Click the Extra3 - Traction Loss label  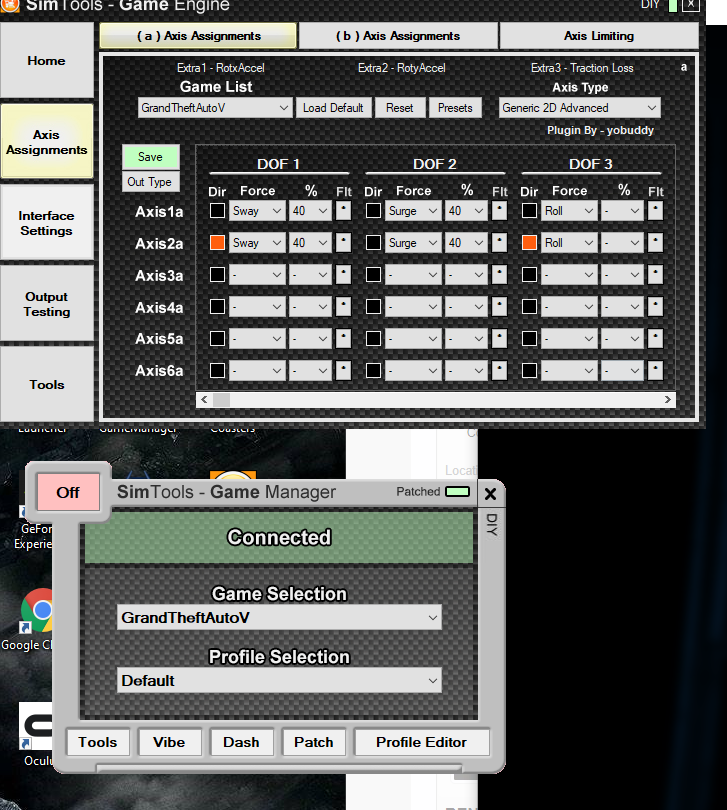coord(582,68)
